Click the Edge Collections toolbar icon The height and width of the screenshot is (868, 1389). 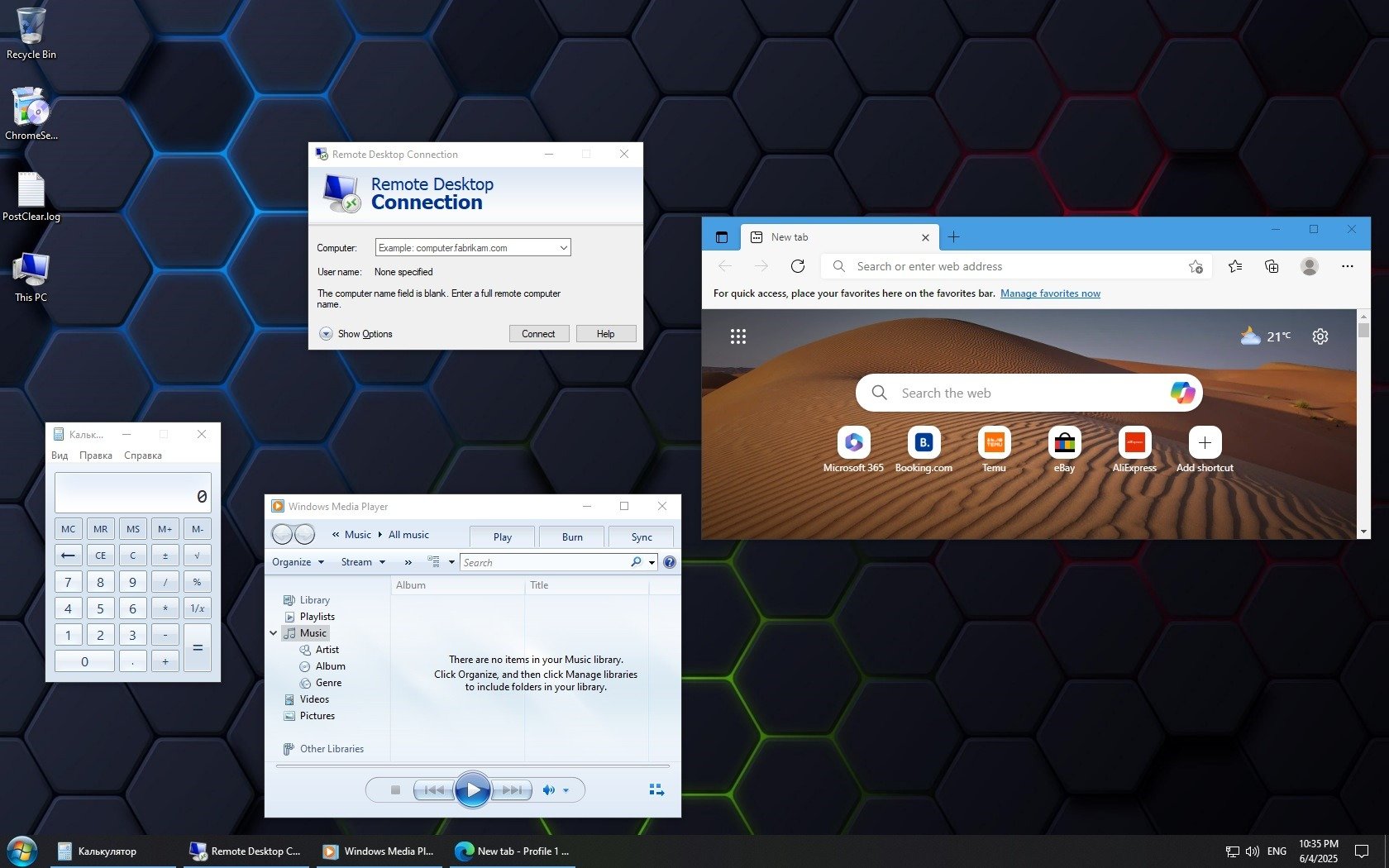(x=1272, y=266)
